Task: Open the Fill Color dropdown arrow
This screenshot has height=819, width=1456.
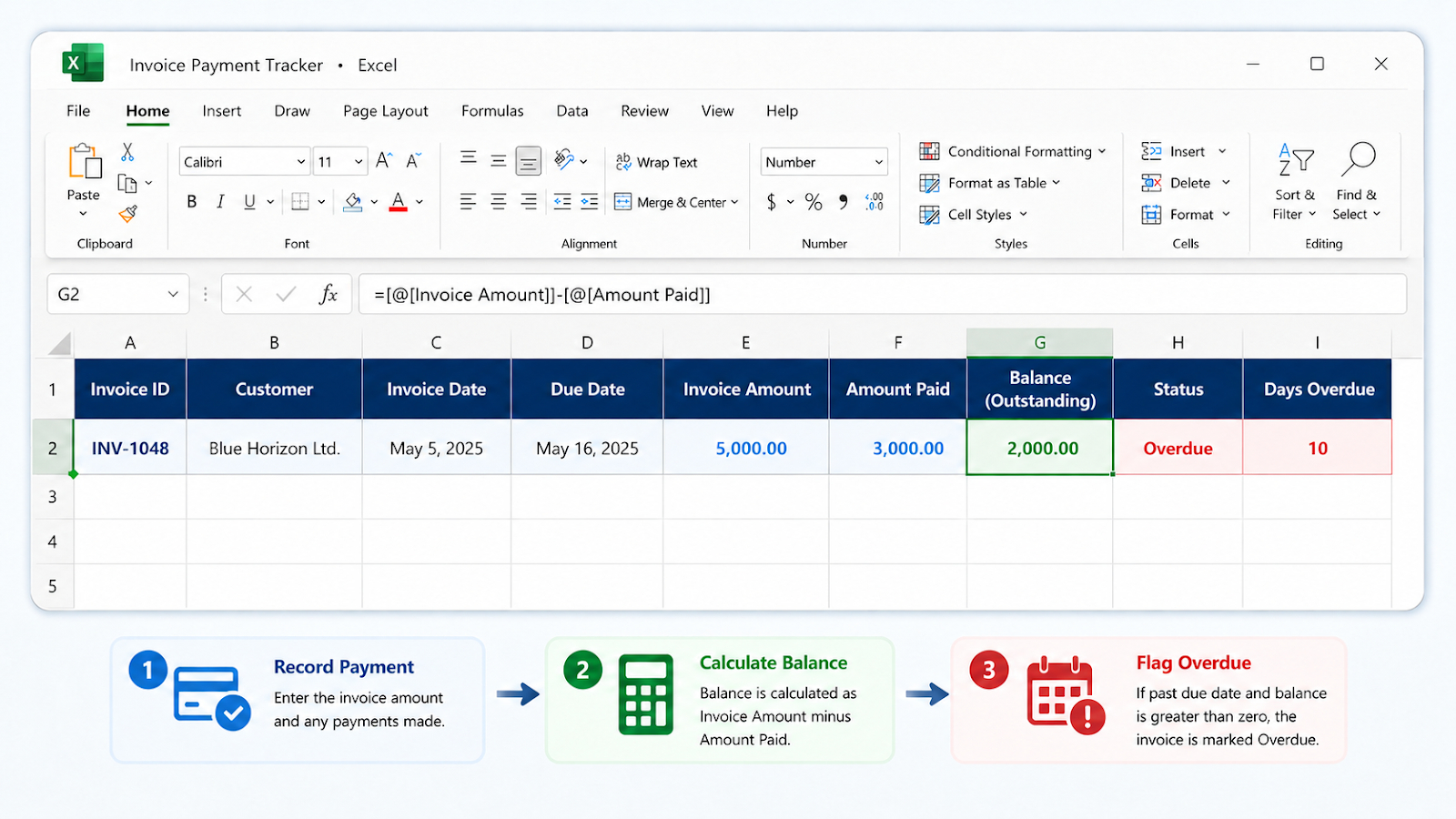Action: click(374, 202)
